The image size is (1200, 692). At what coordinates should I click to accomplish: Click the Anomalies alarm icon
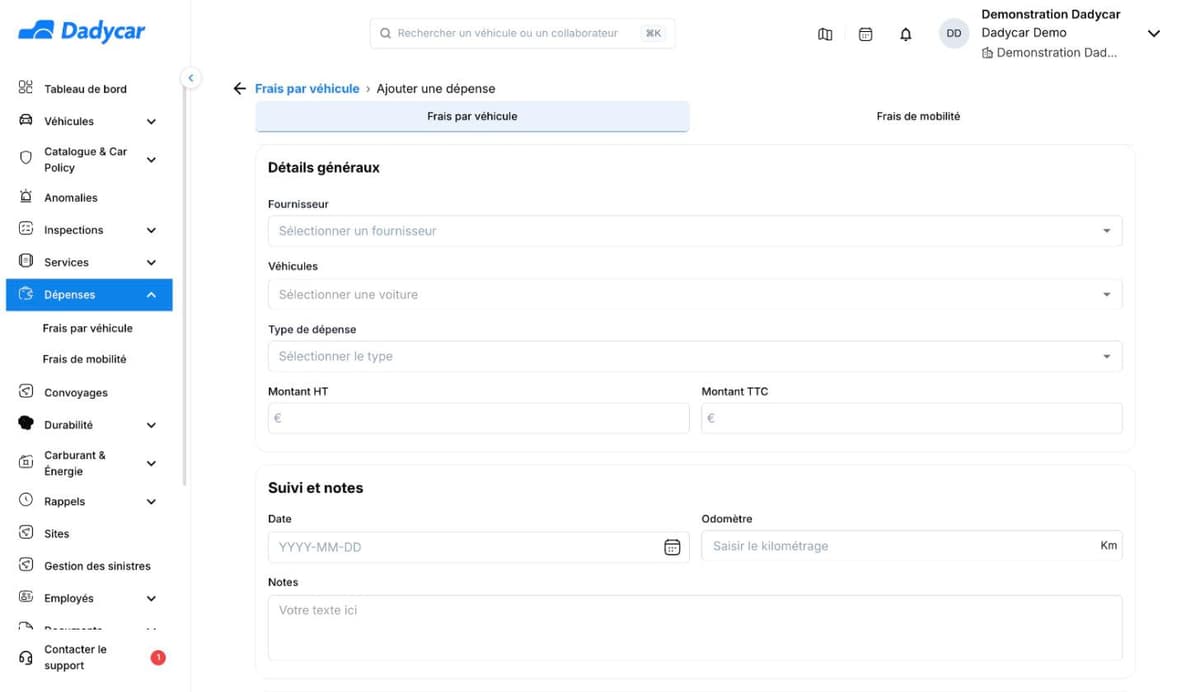(26, 197)
